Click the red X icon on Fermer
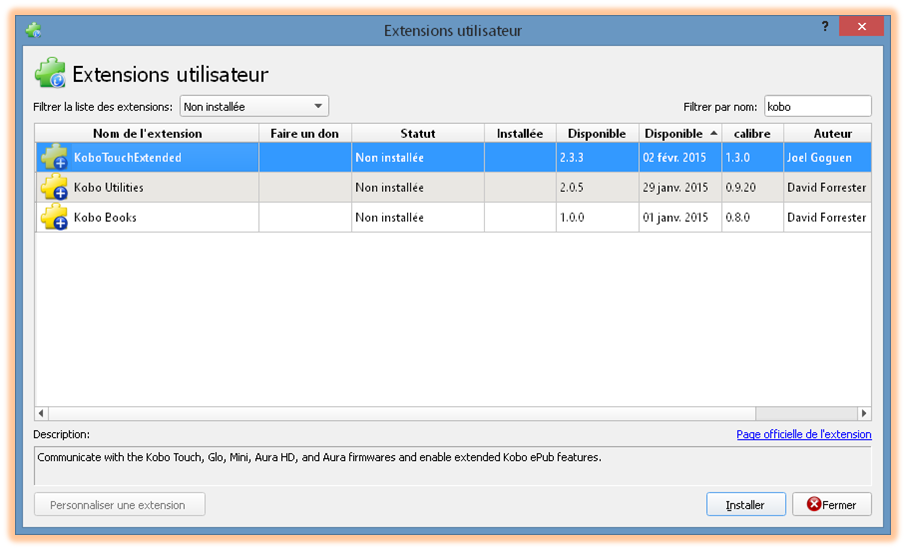906x550 pixels. point(814,504)
